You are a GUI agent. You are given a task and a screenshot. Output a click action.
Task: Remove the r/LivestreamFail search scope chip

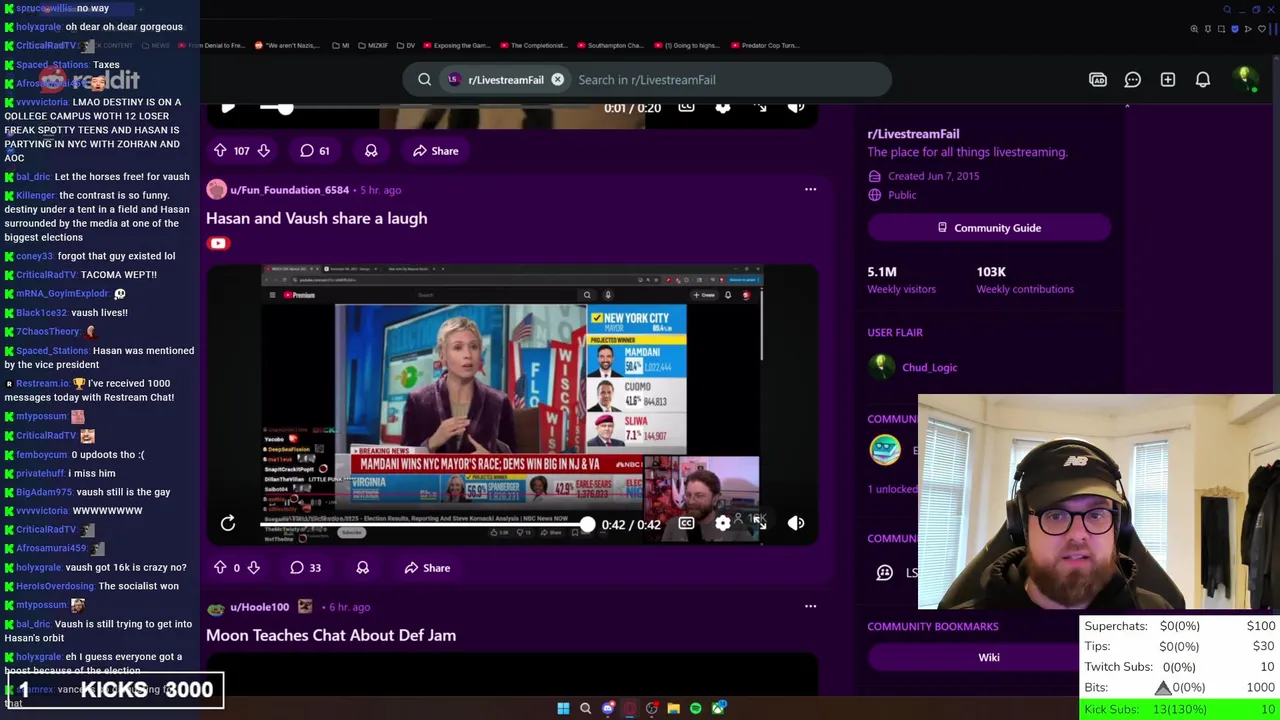coord(557,80)
